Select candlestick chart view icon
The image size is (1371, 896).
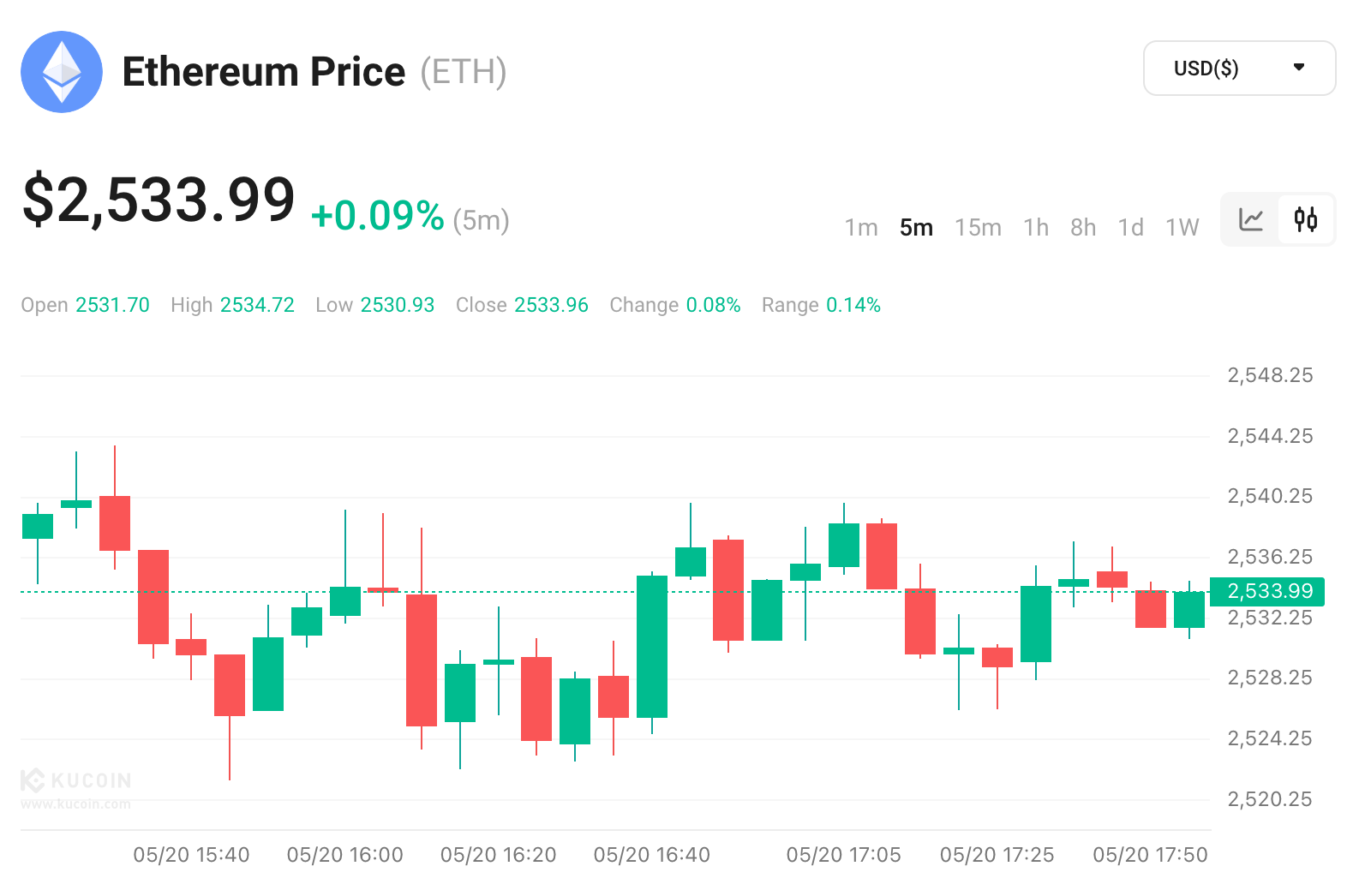click(x=1306, y=220)
